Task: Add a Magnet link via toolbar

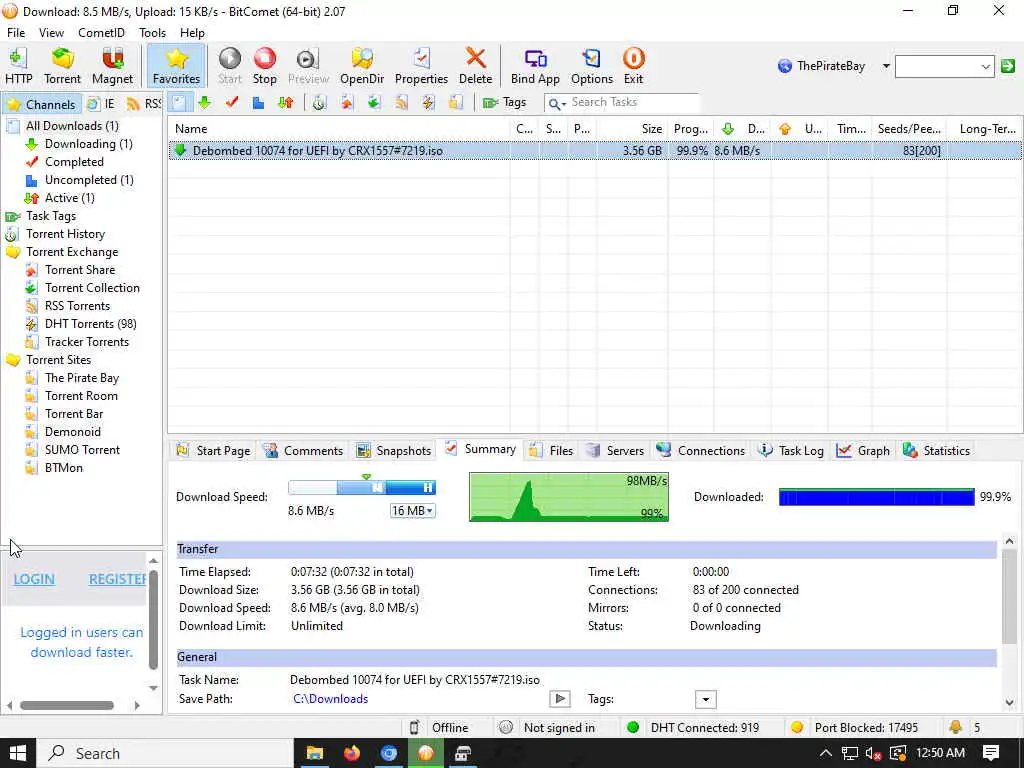Action: tap(112, 66)
